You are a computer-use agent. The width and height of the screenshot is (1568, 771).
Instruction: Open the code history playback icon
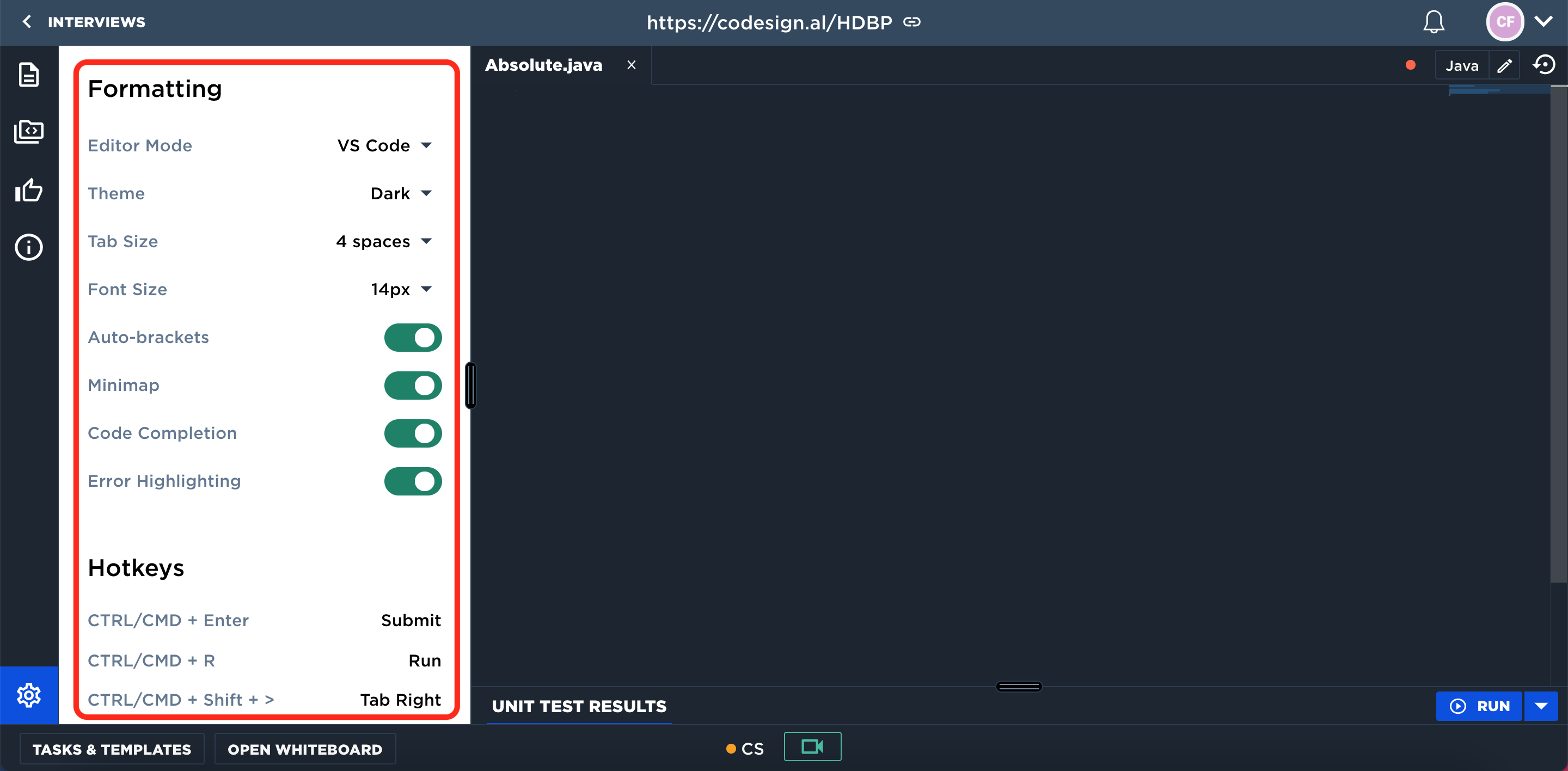tap(1544, 64)
